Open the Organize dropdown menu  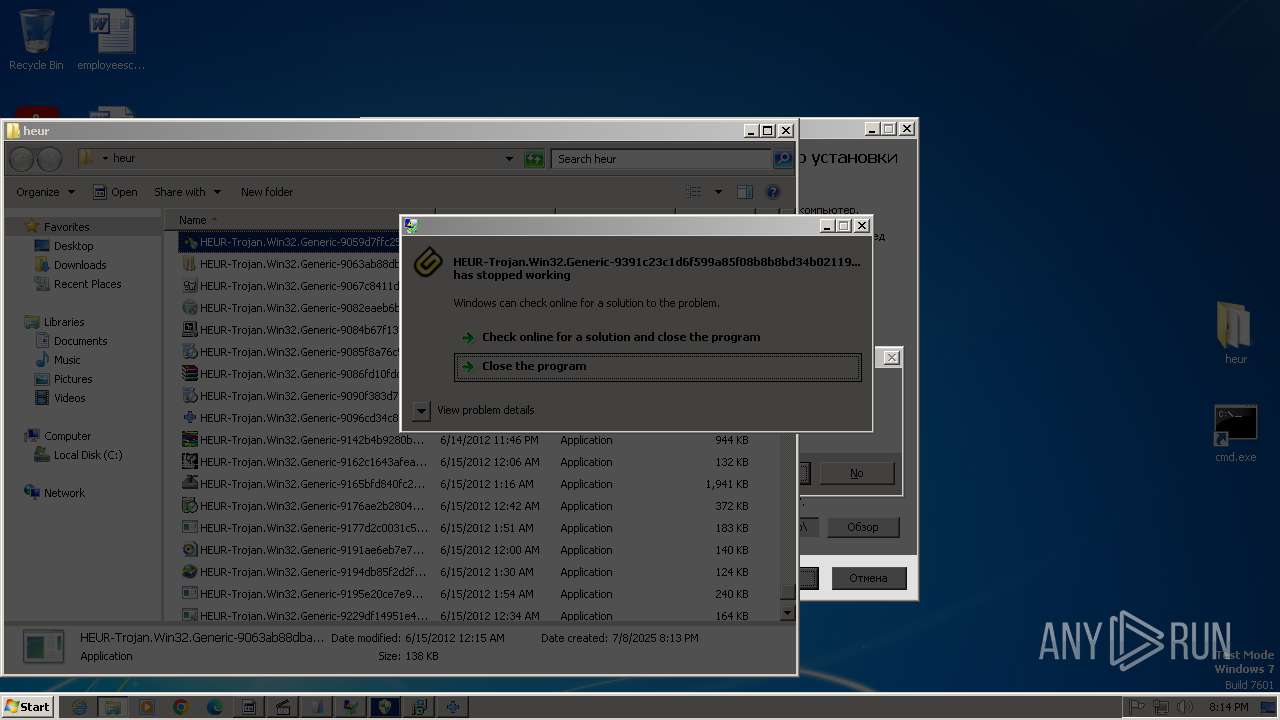click(45, 192)
